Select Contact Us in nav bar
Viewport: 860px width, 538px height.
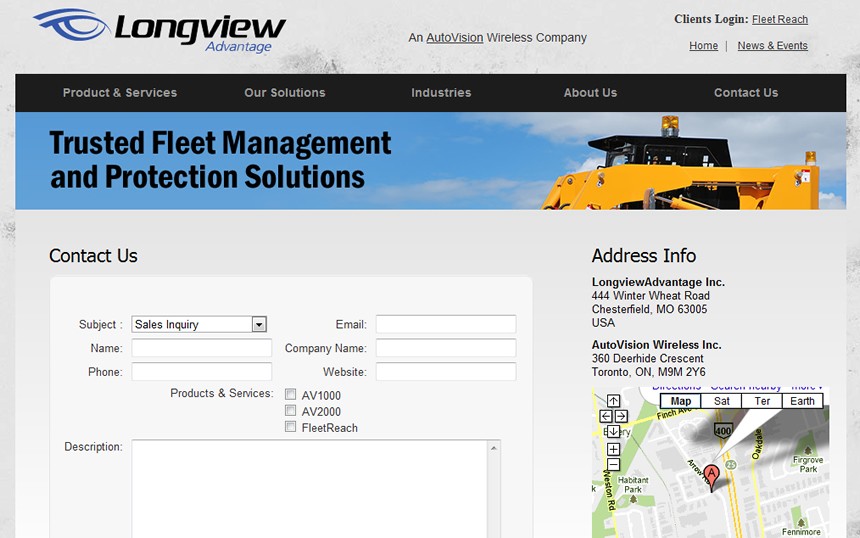746,93
